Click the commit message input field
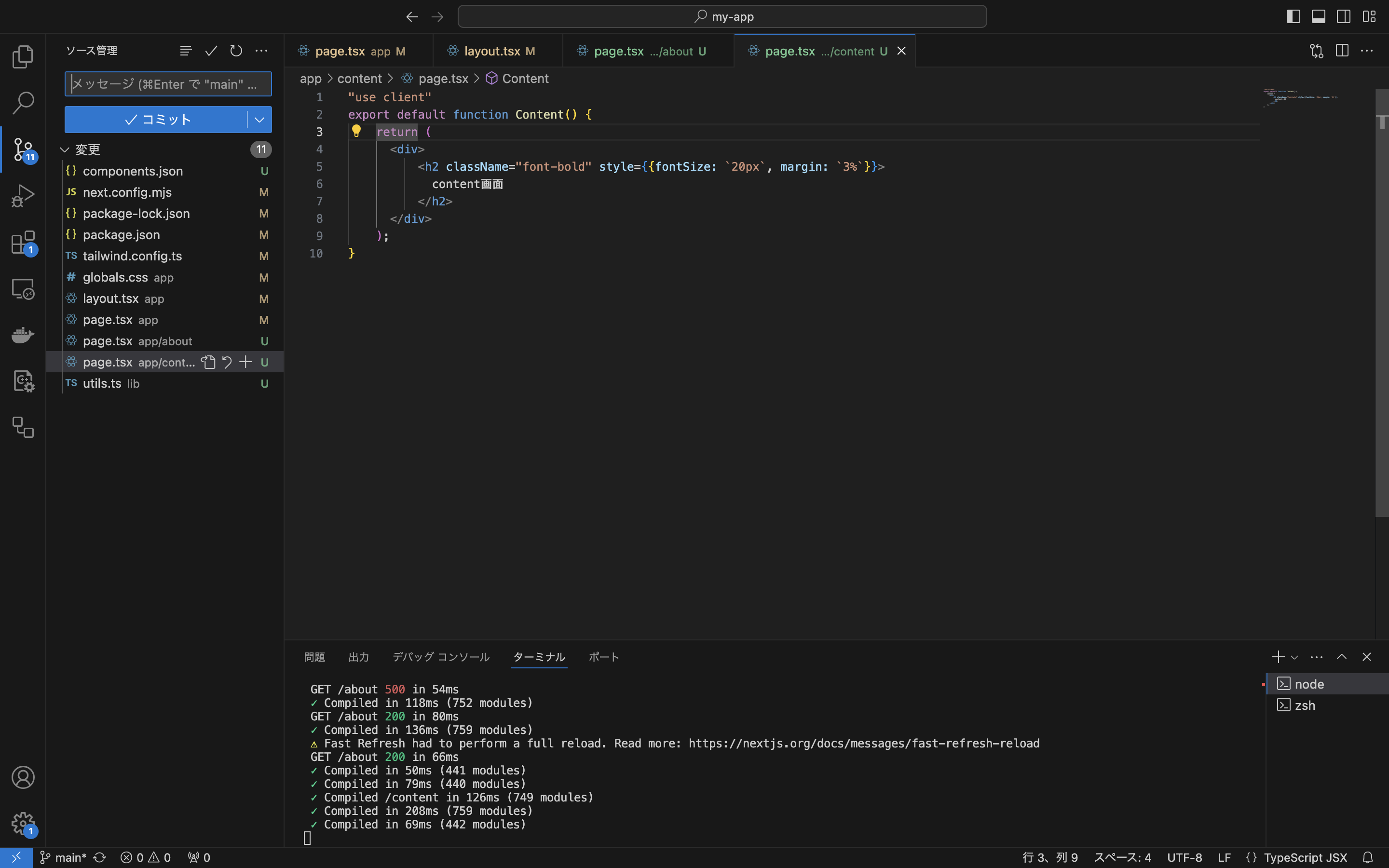Screen dimensions: 1389x868 pos(168,84)
